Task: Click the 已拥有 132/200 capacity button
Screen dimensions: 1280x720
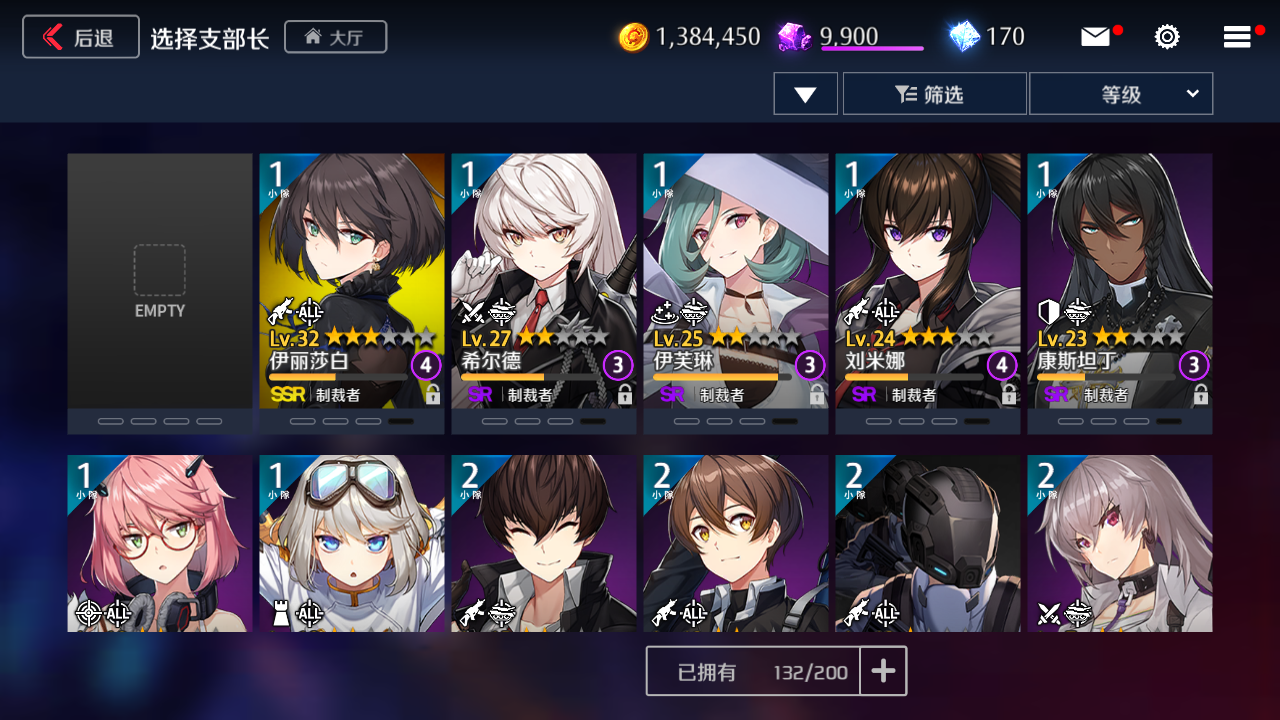Action: pyautogui.click(x=754, y=671)
